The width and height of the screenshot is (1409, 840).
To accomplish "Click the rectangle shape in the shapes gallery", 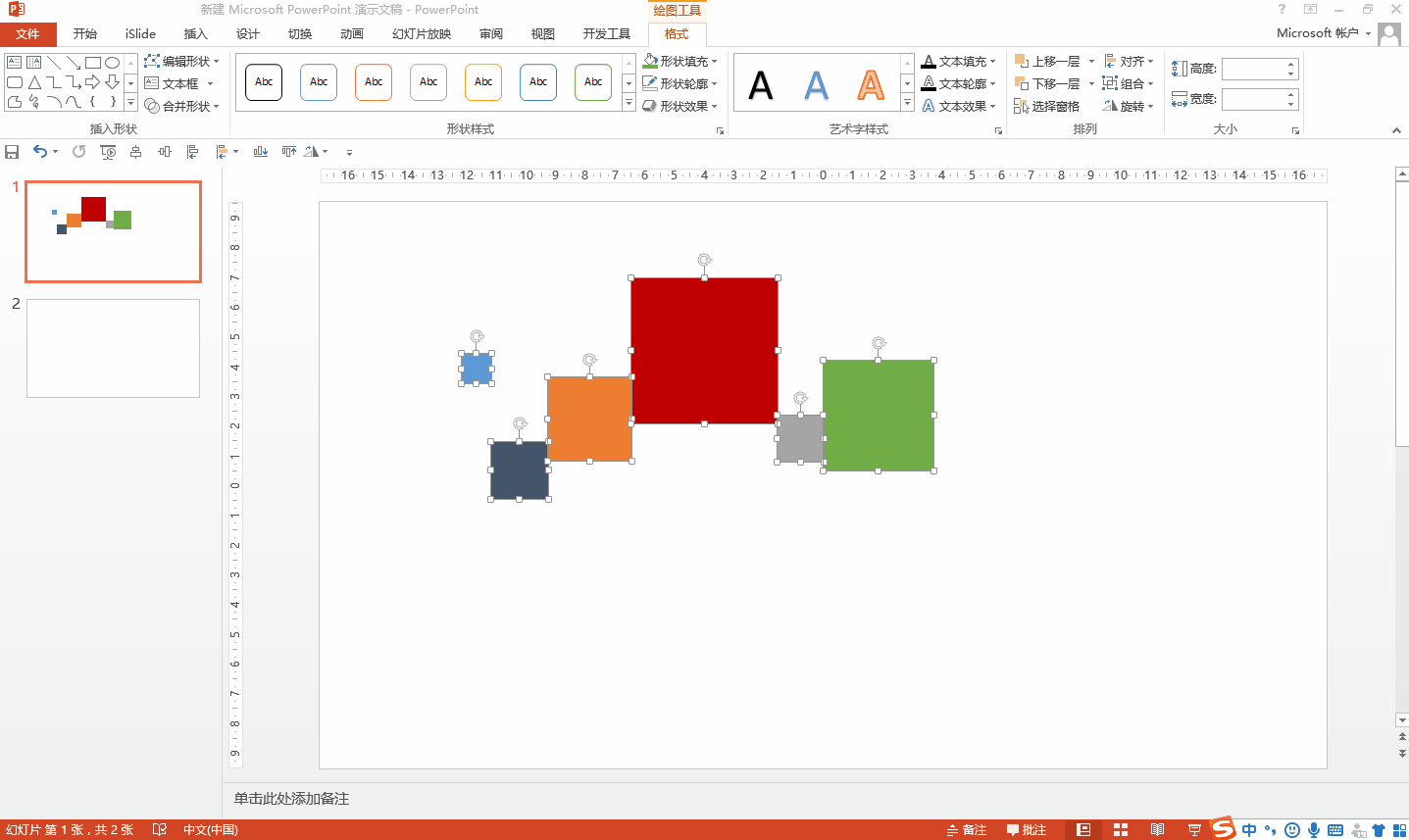I will point(93,63).
